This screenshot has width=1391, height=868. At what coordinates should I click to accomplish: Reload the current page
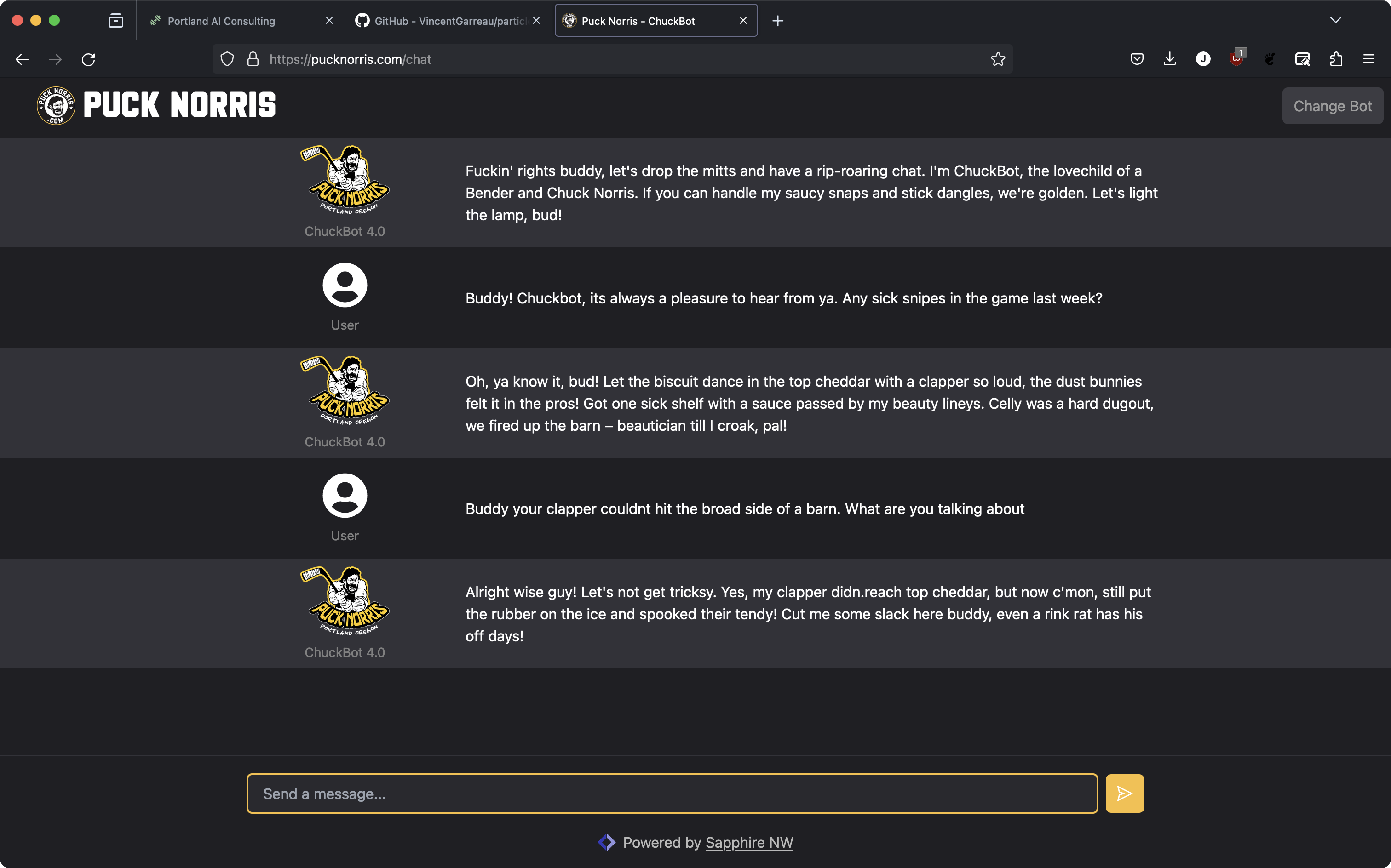click(x=88, y=59)
